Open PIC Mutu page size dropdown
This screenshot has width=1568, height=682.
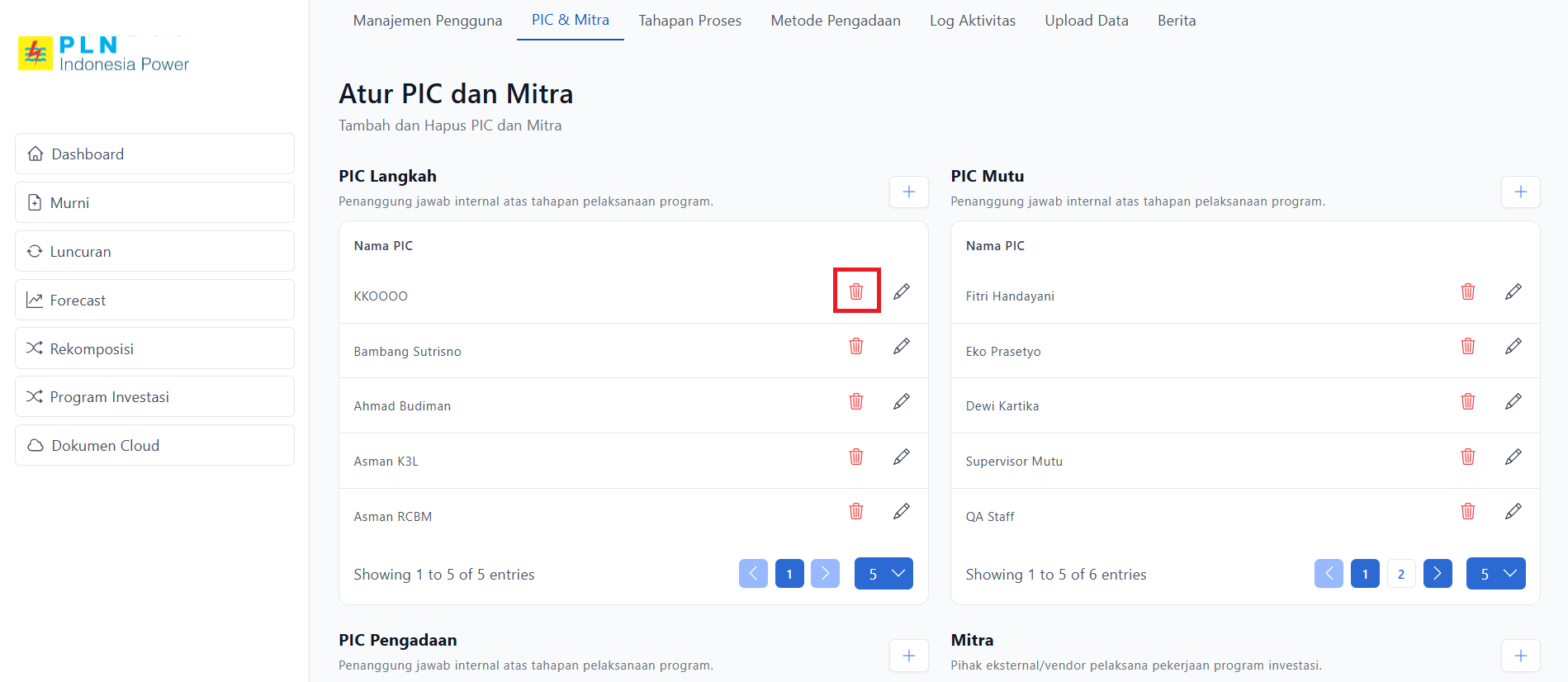[1495, 574]
